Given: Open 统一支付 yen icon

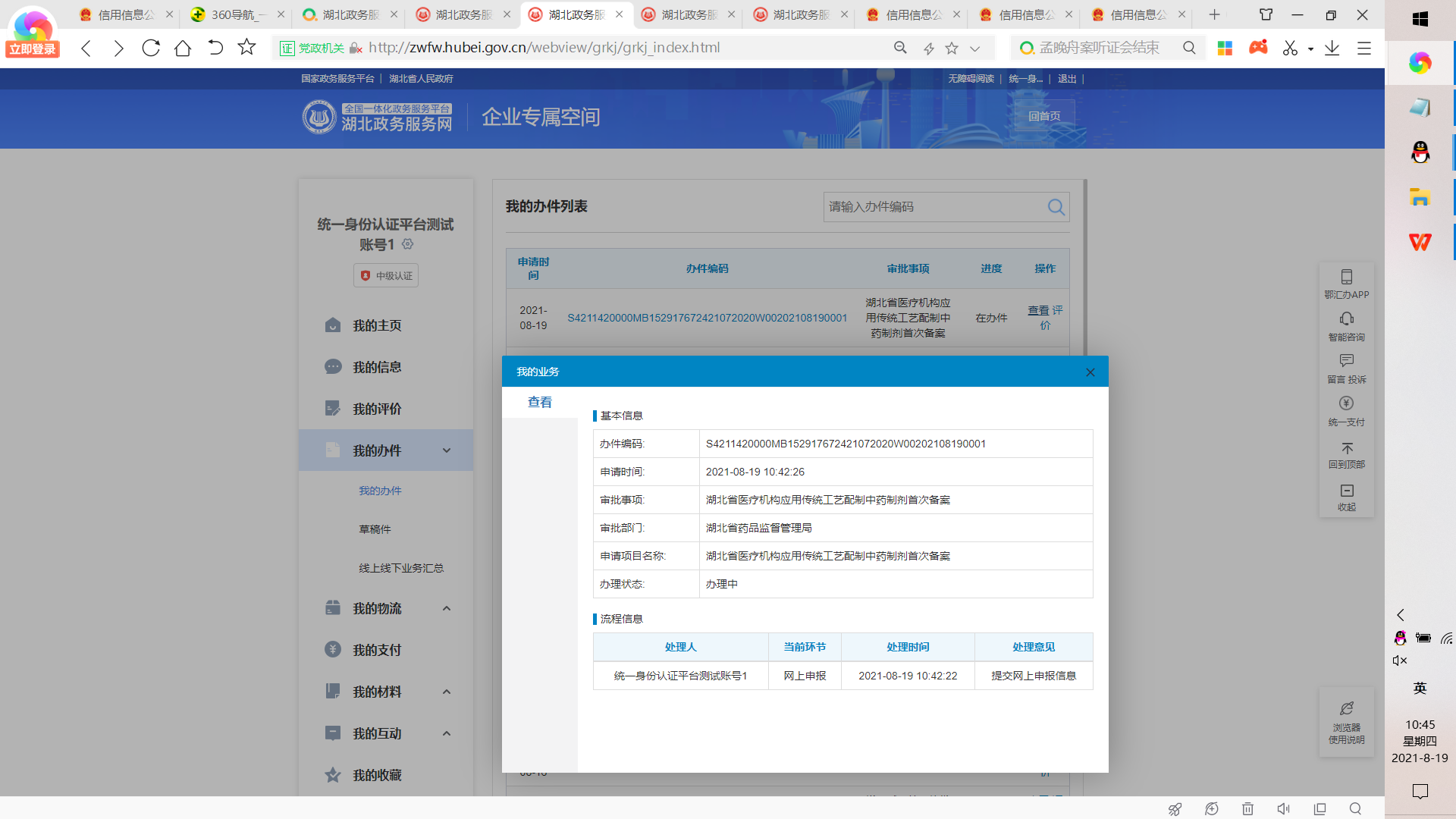Looking at the screenshot, I should pos(1346,403).
